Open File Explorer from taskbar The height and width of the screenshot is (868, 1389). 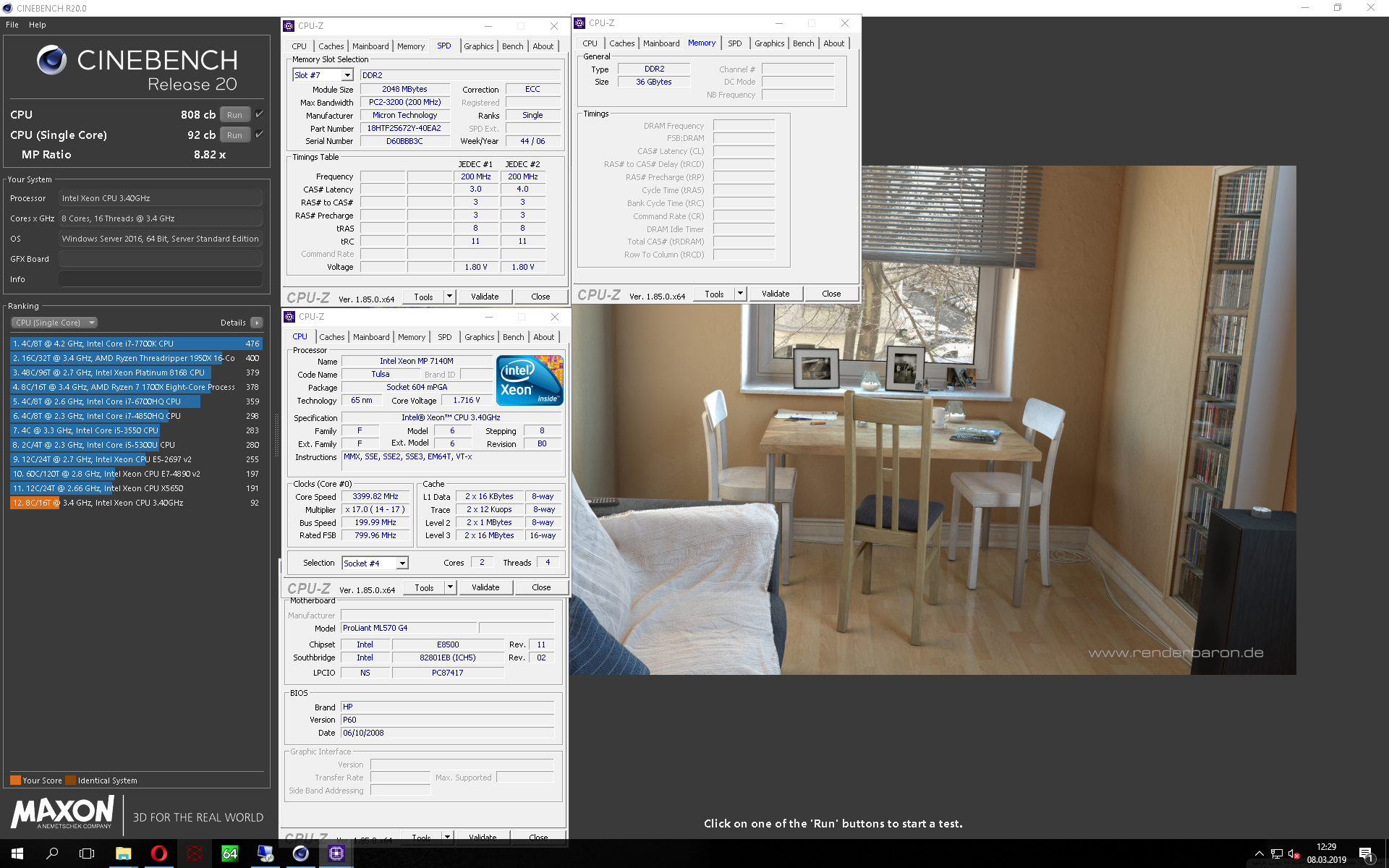[x=123, y=854]
